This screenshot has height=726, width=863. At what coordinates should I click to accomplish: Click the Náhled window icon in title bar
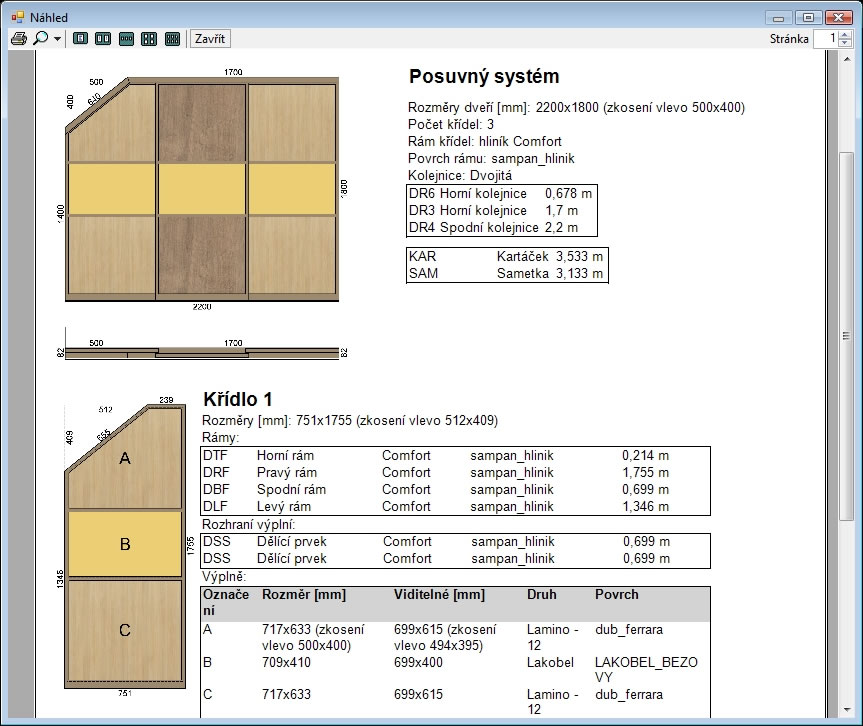pyautogui.click(x=17, y=17)
